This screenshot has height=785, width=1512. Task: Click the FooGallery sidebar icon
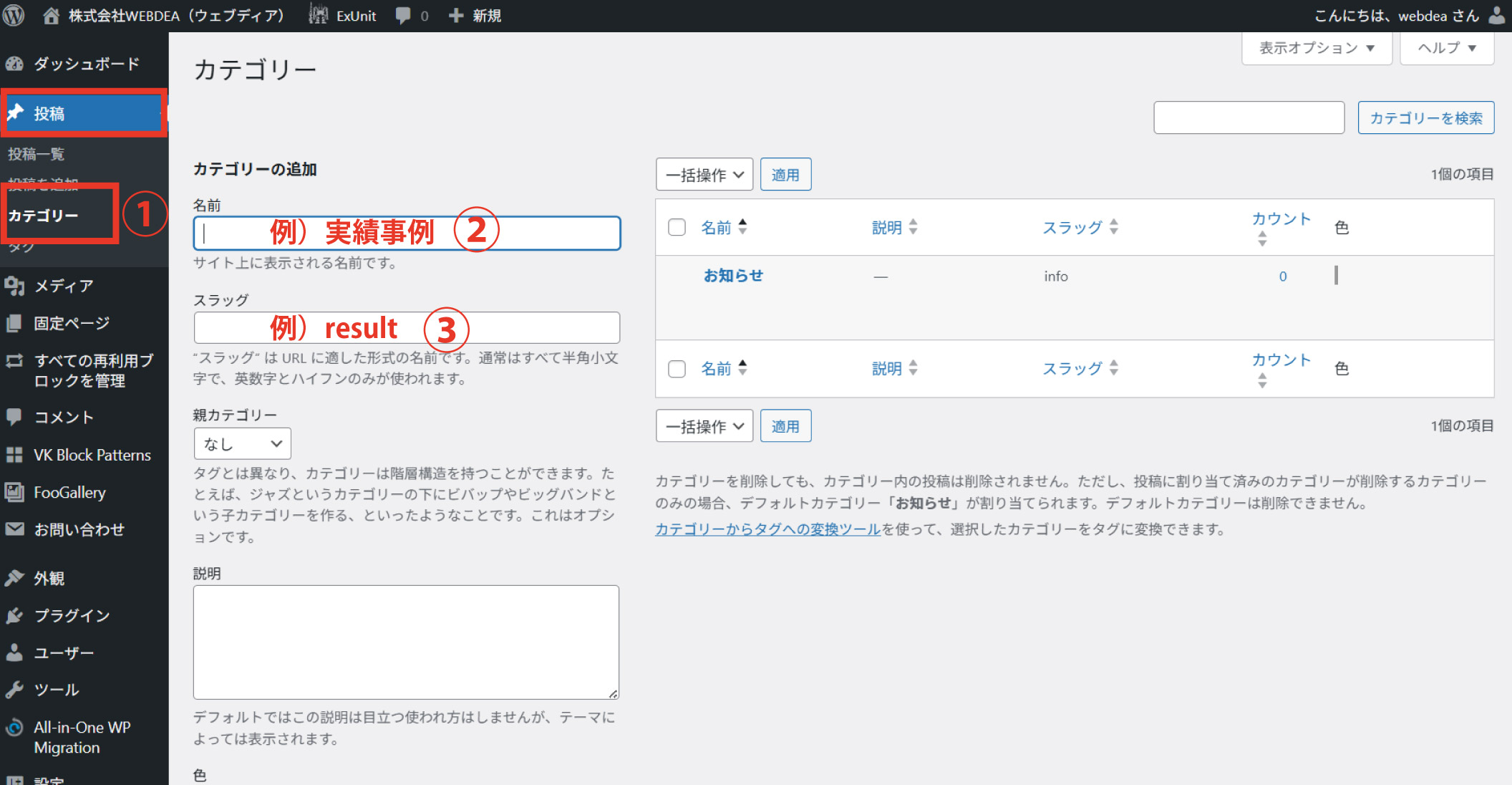pyautogui.click(x=14, y=492)
